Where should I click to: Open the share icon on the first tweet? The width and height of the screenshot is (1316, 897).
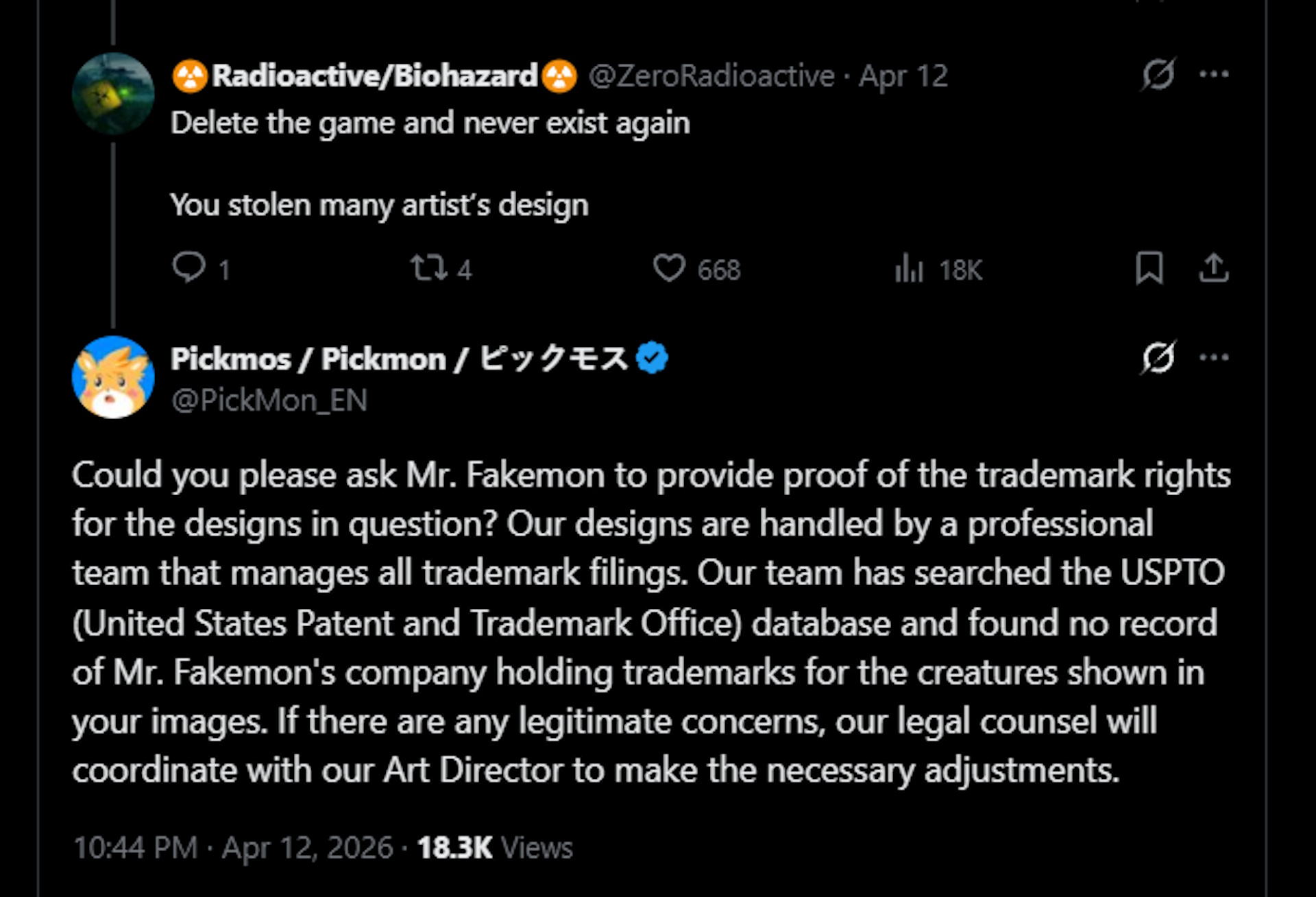(1215, 269)
